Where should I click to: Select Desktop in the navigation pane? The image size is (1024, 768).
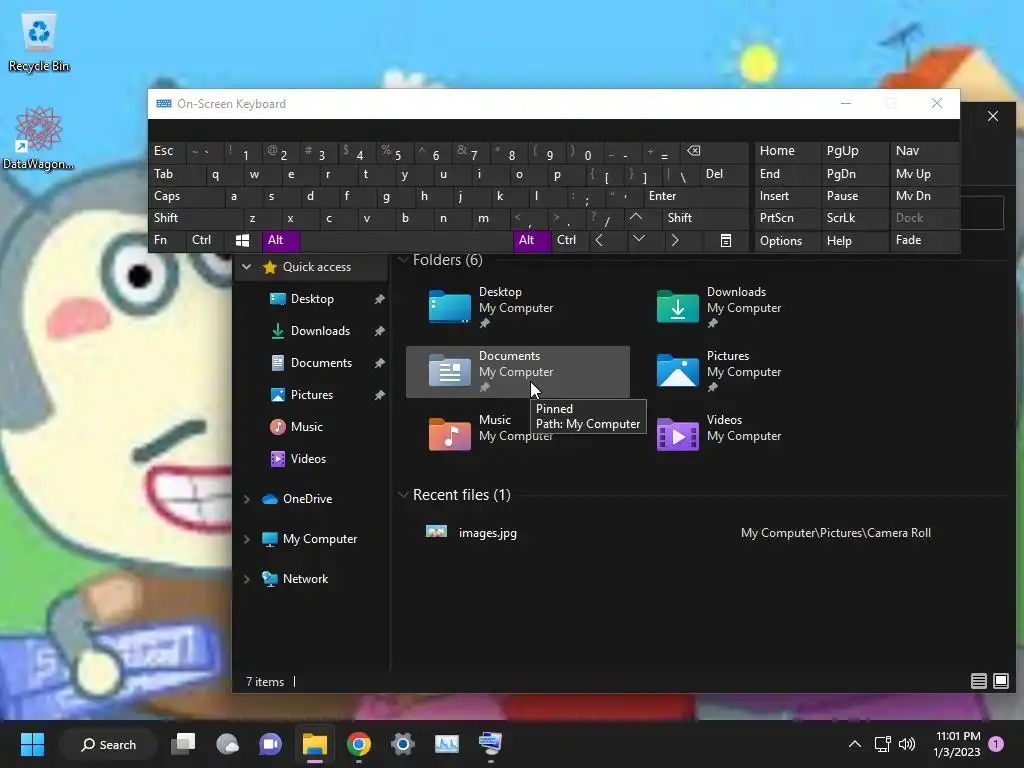tap(312, 298)
